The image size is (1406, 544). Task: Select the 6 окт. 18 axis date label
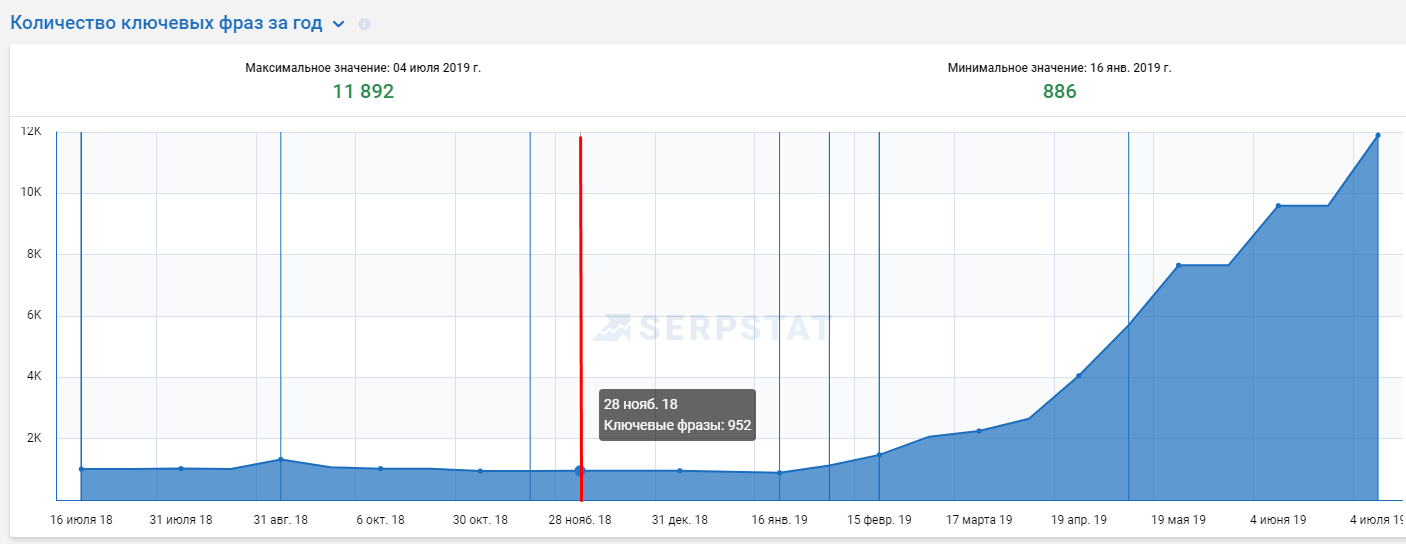click(380, 520)
